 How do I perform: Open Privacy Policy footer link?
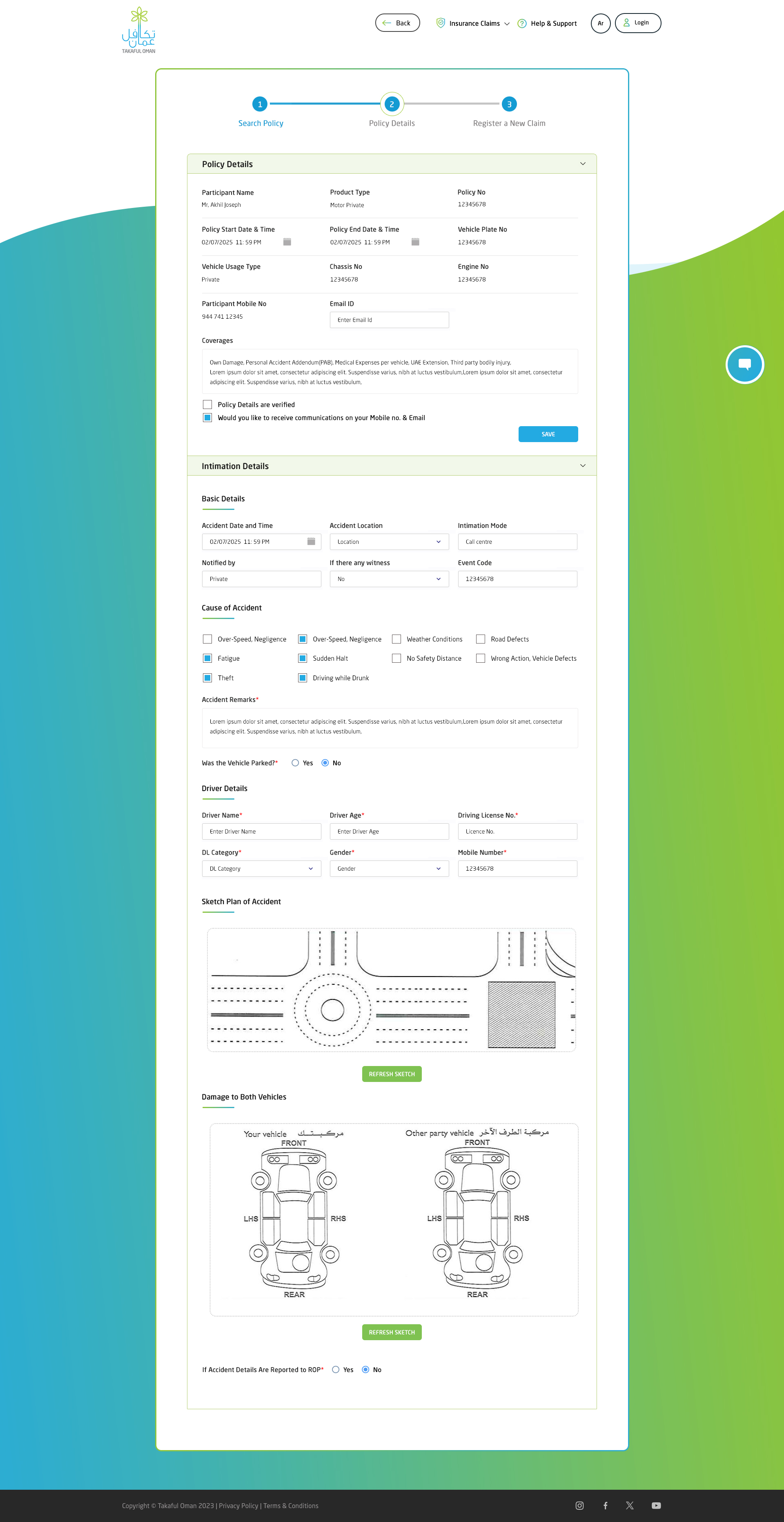pos(238,1506)
